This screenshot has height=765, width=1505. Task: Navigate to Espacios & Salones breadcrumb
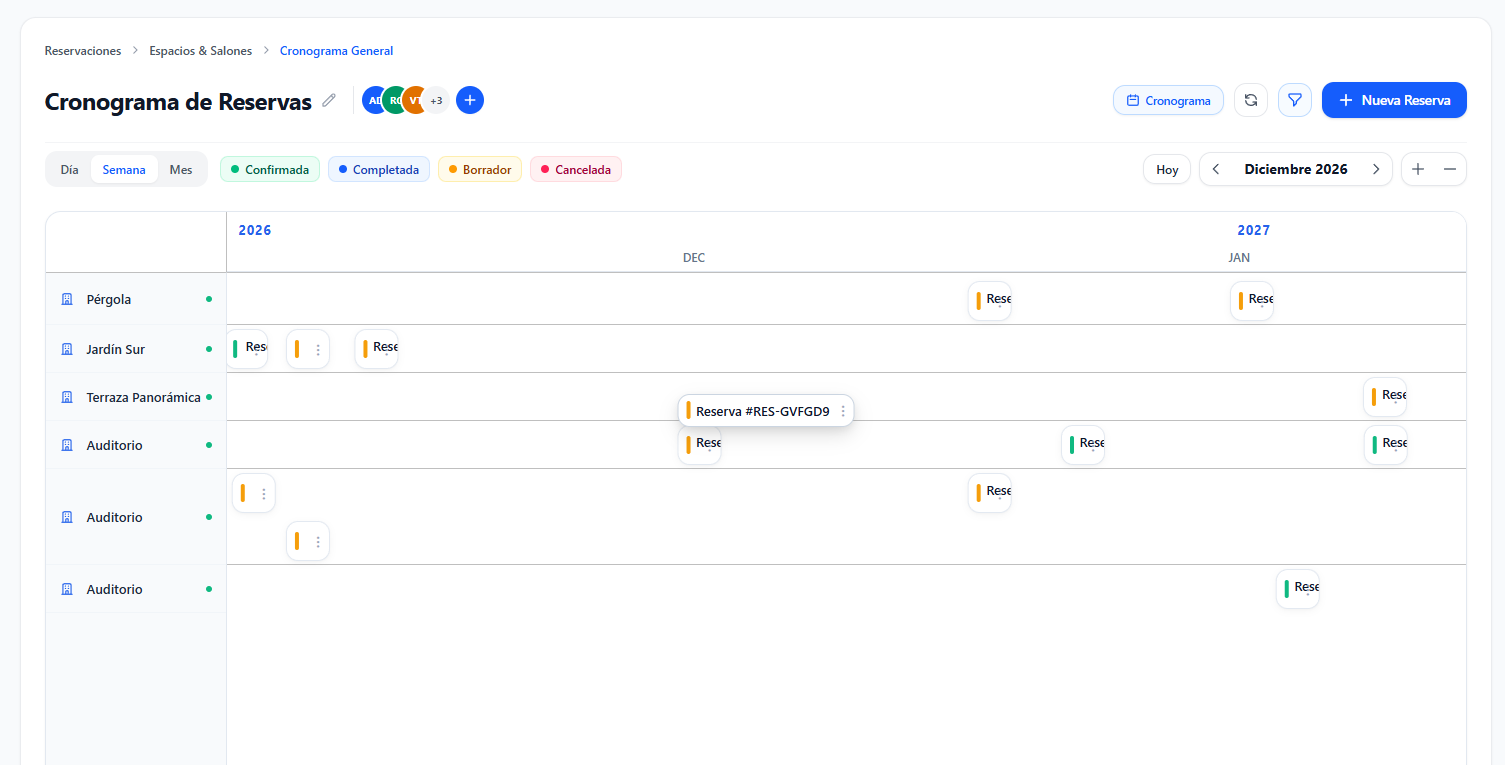pos(201,50)
